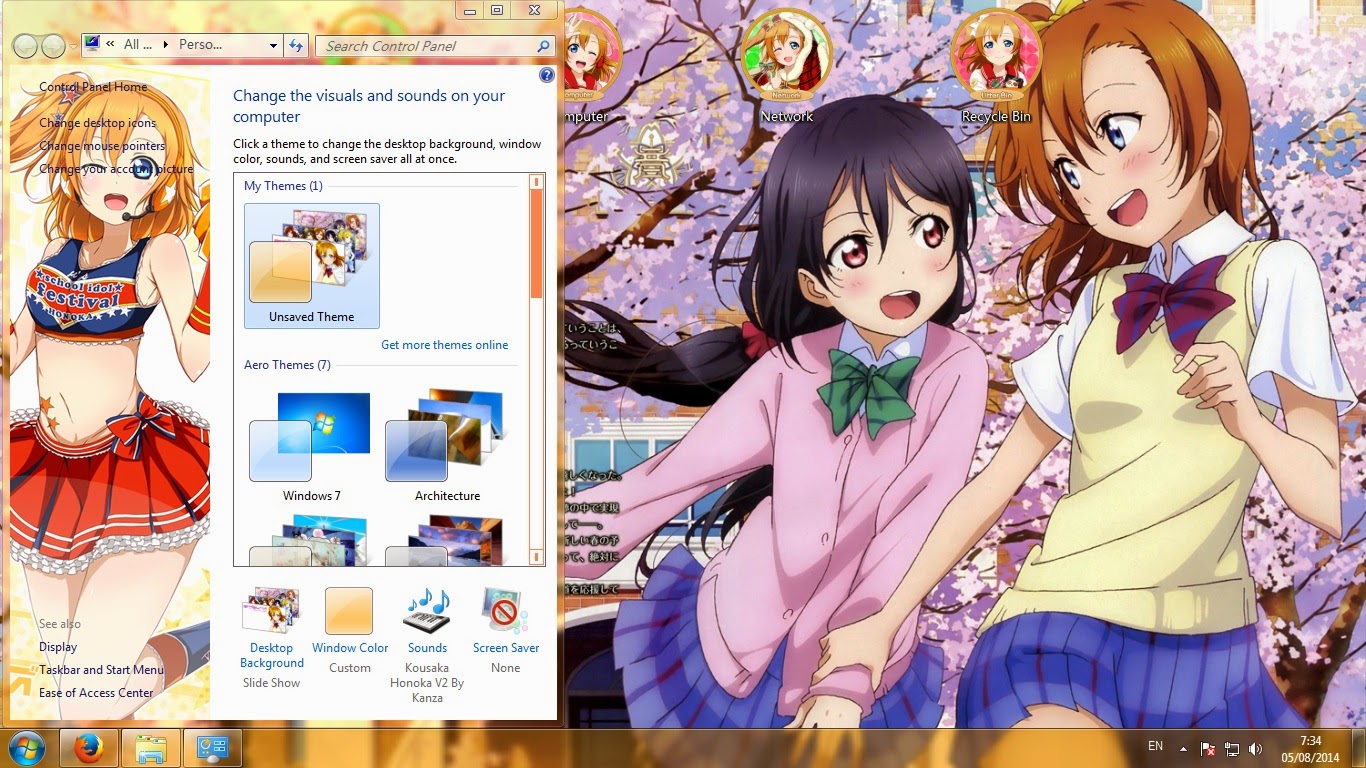
Task: Open Ease of Access Center link
Action: 96,693
